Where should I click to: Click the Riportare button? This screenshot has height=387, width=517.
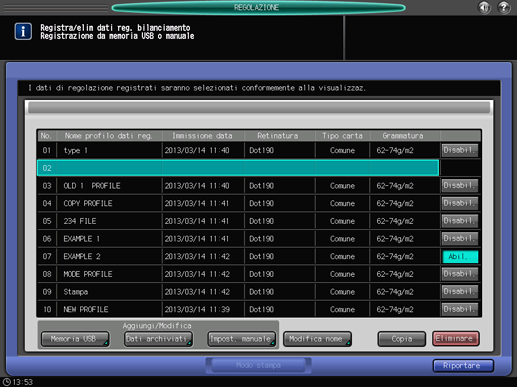pyautogui.click(x=463, y=366)
